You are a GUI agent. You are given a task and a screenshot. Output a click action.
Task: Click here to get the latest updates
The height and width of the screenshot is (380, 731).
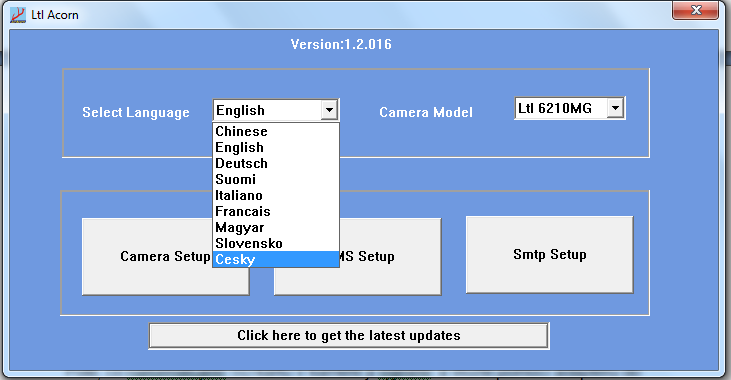349,336
